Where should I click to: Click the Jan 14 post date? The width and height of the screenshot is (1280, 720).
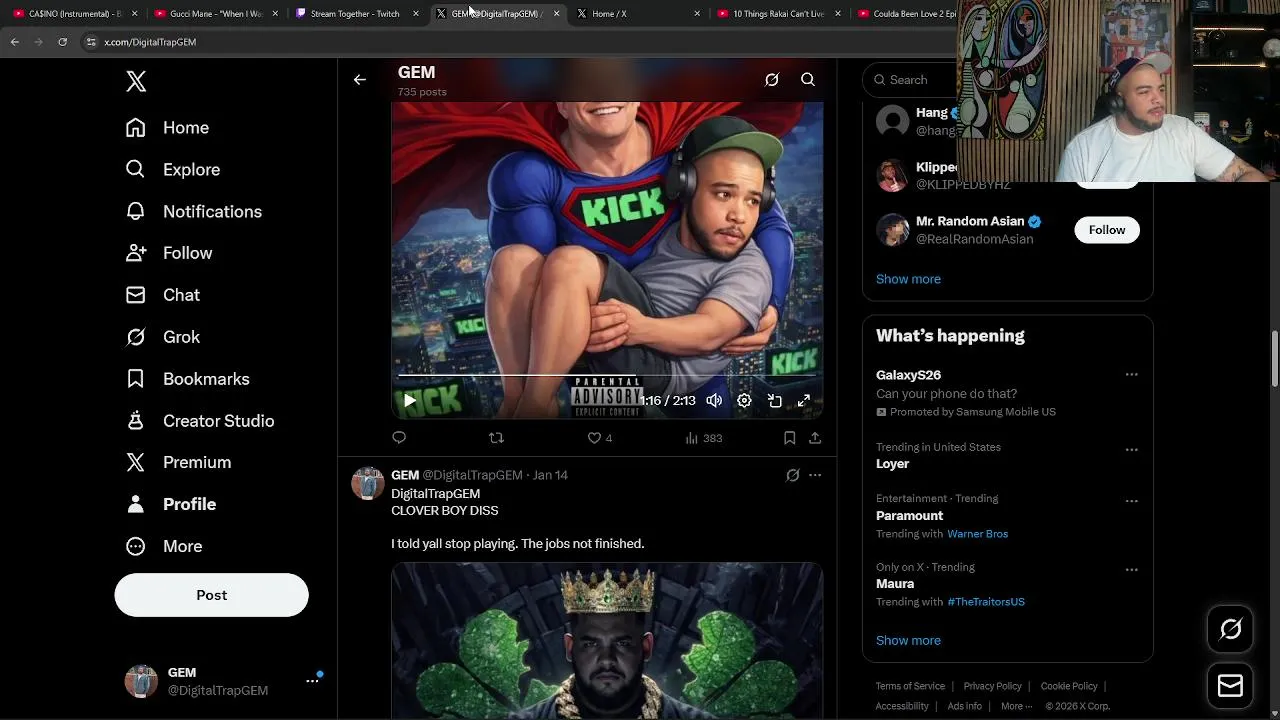(x=550, y=475)
